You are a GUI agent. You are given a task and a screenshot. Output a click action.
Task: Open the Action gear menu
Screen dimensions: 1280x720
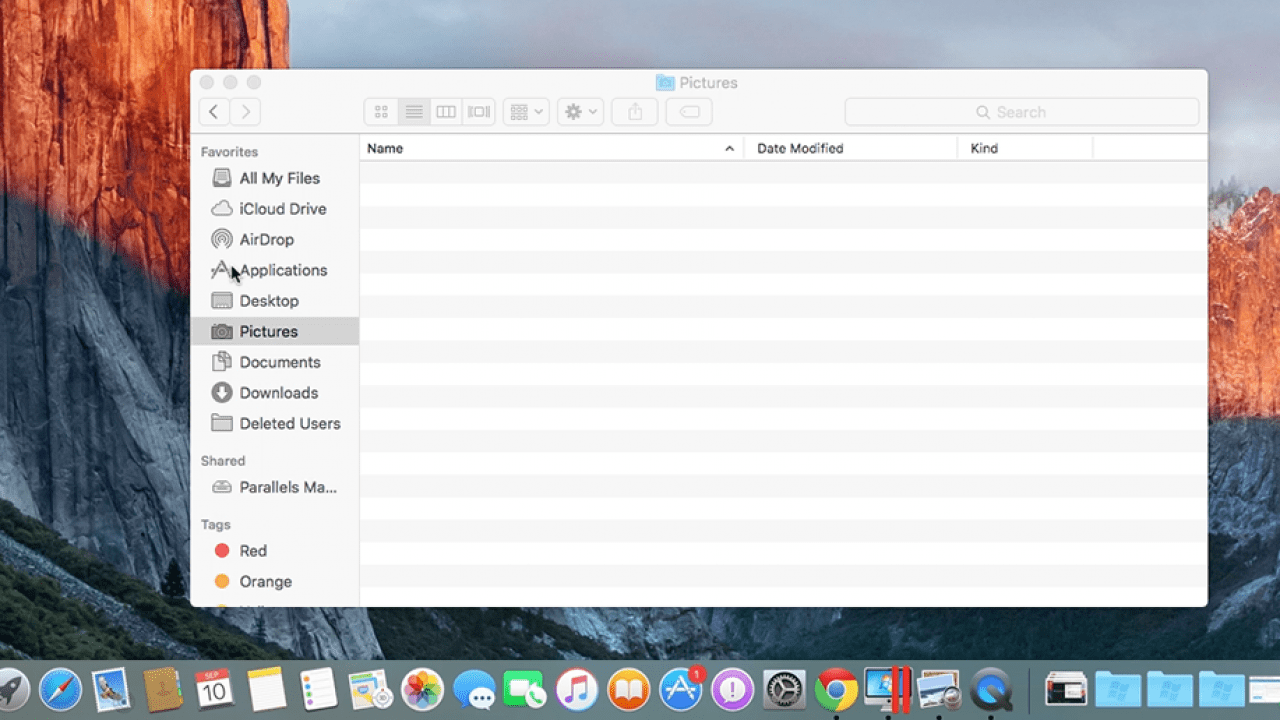(580, 112)
